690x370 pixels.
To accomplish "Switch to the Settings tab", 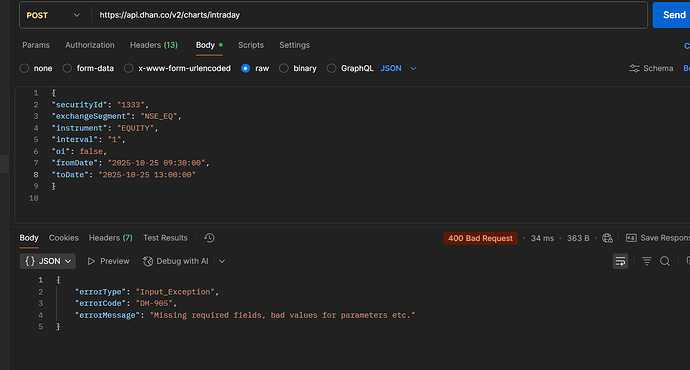I will [294, 45].
